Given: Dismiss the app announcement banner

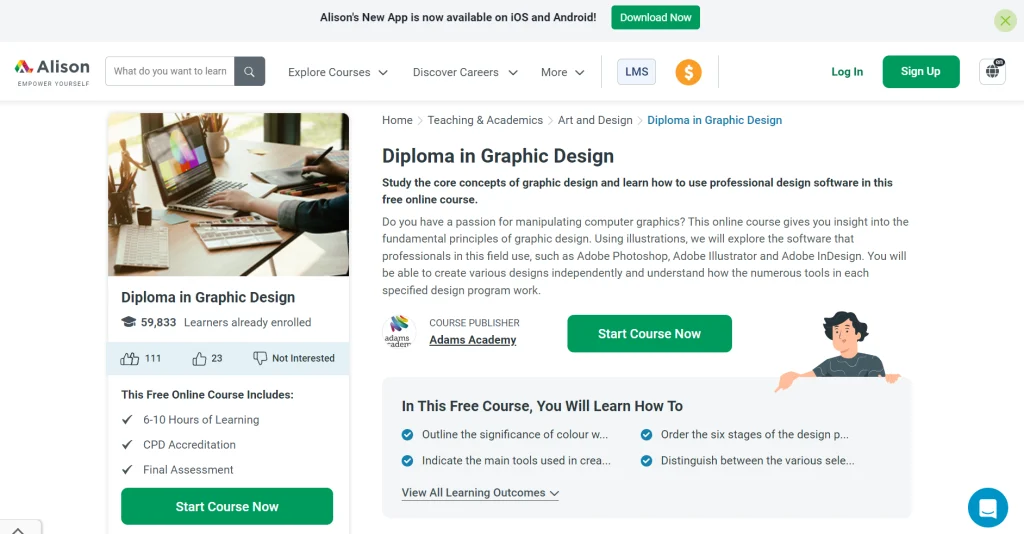Looking at the screenshot, I should point(1005,20).
